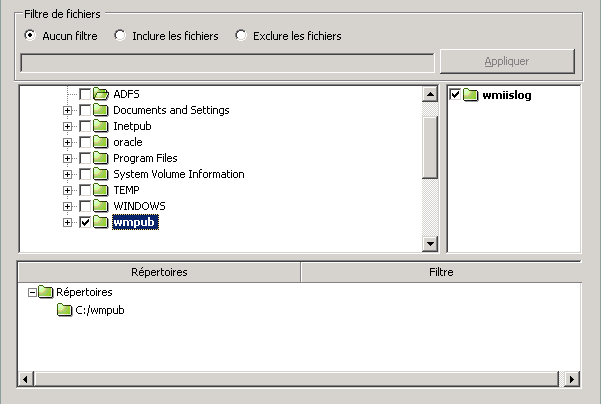The width and height of the screenshot is (601, 404).
Task: Click the Inetpub folder icon
Action: tap(100, 126)
